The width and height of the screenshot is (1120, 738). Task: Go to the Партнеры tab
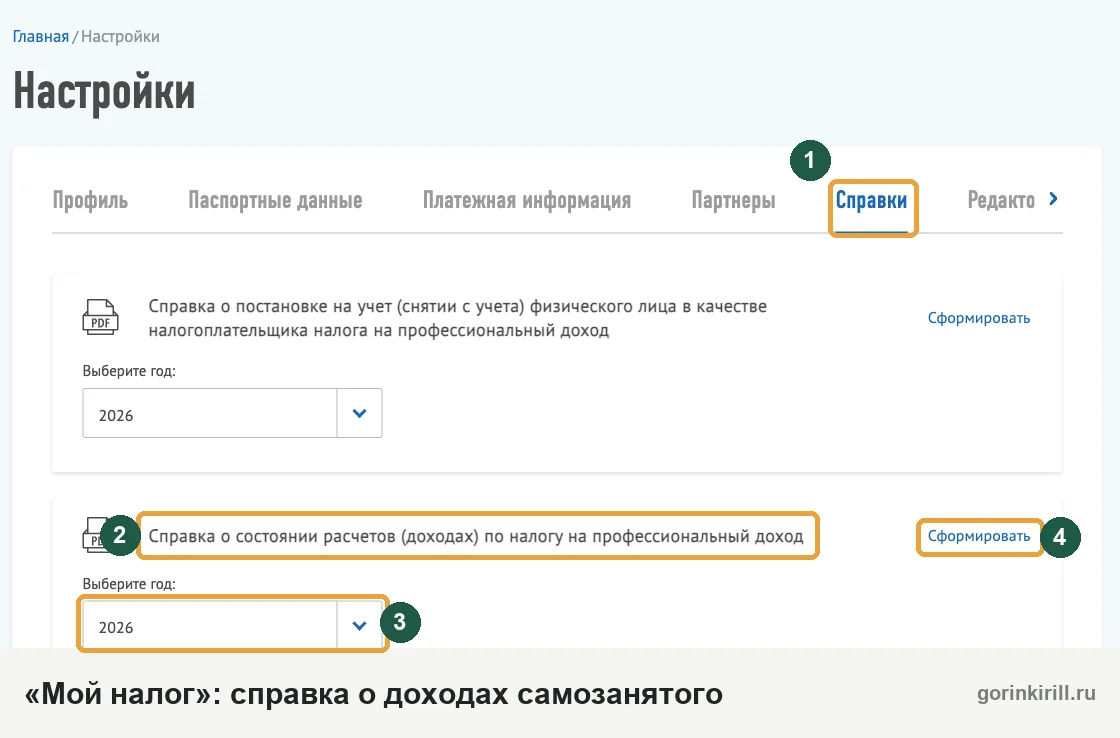click(733, 201)
